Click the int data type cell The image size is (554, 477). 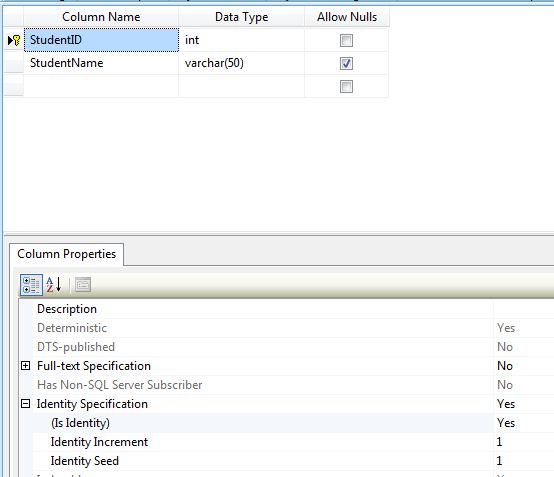tap(241, 40)
